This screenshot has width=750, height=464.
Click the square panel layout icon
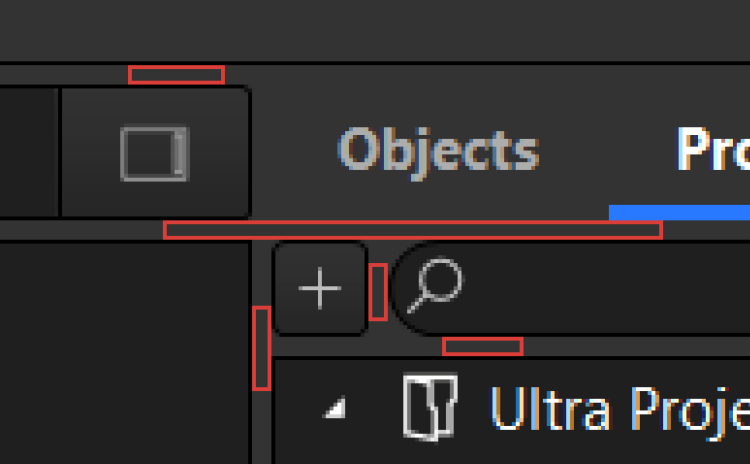coord(154,153)
